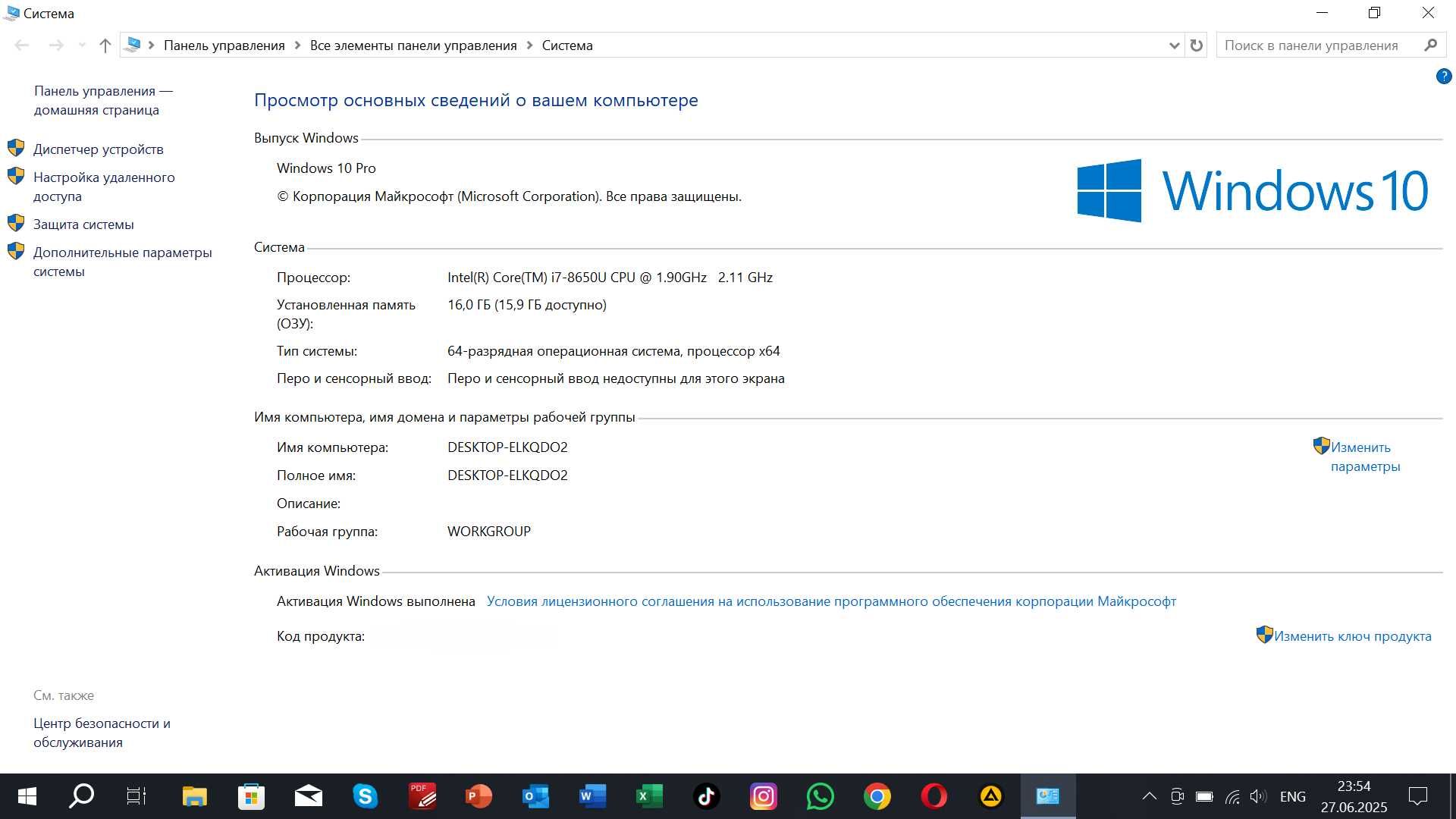
Task: Click shield icon beside Дополнительные параметры системы
Action: coord(16,251)
